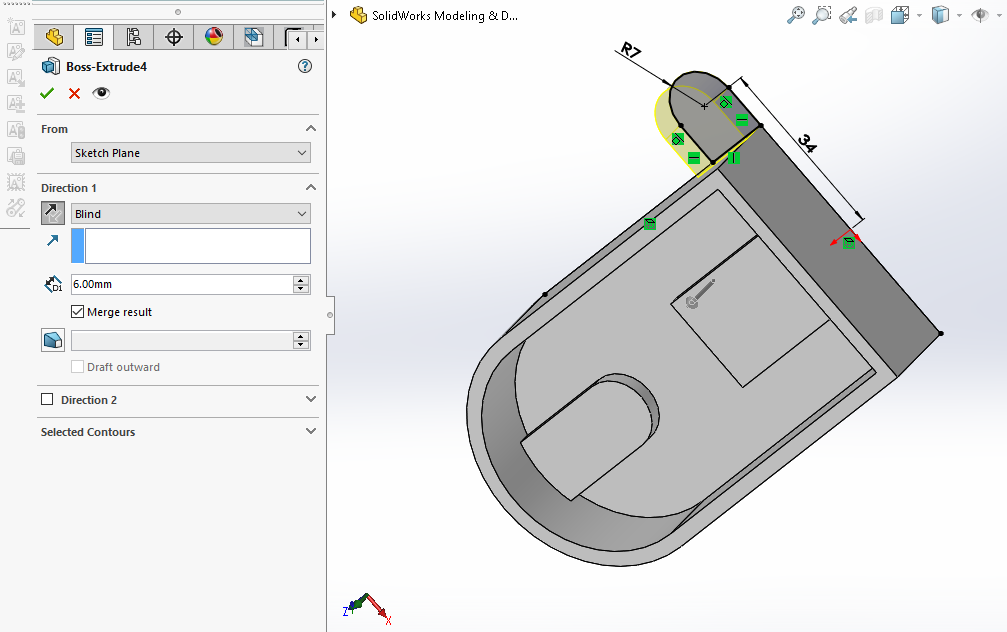The image size is (1007, 632).
Task: Switch to the FeatureManager Design Tree tab
Action: 54,38
